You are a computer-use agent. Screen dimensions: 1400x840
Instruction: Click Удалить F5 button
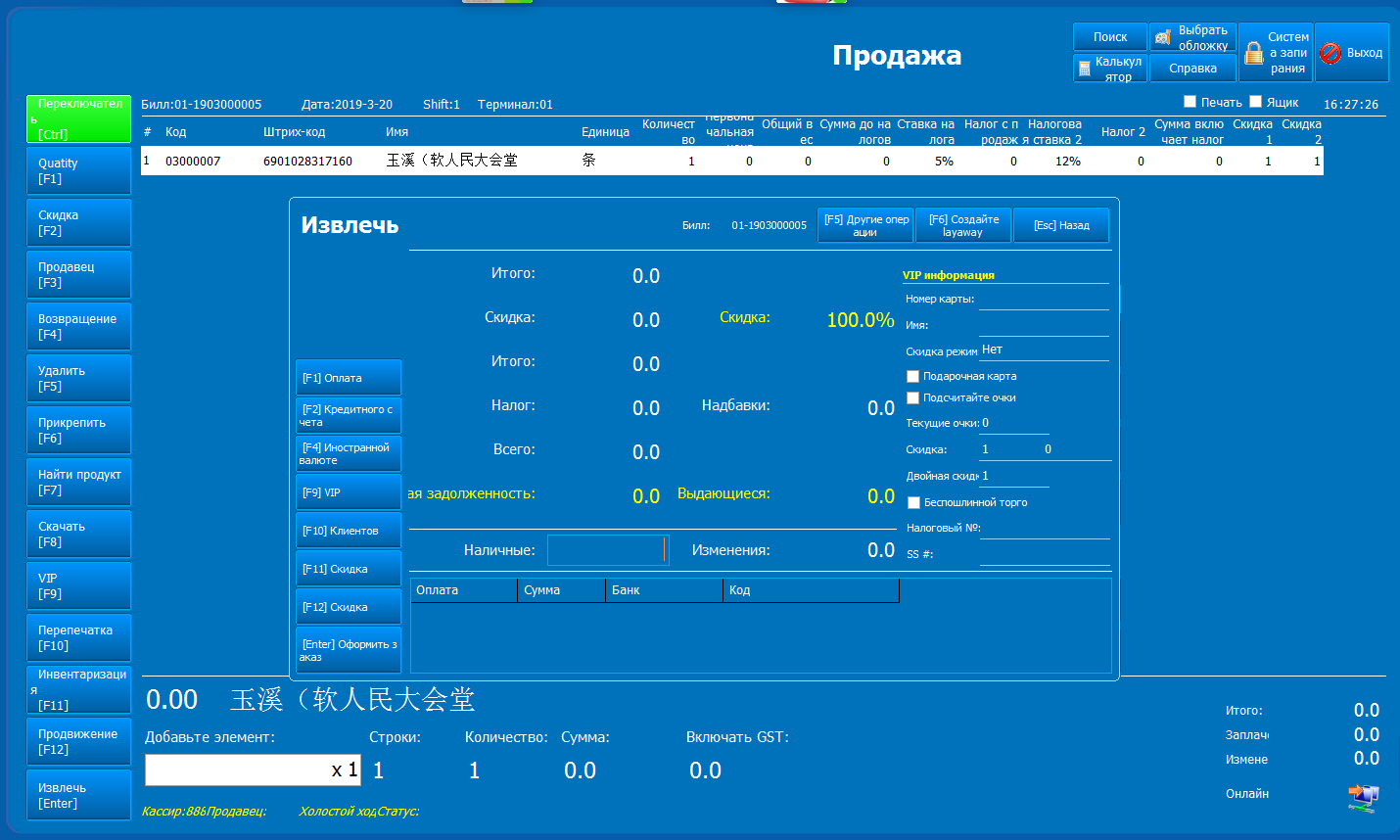point(78,378)
